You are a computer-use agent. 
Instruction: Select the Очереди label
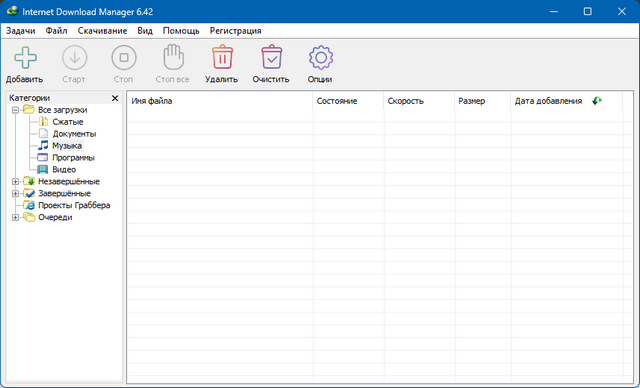click(55, 217)
